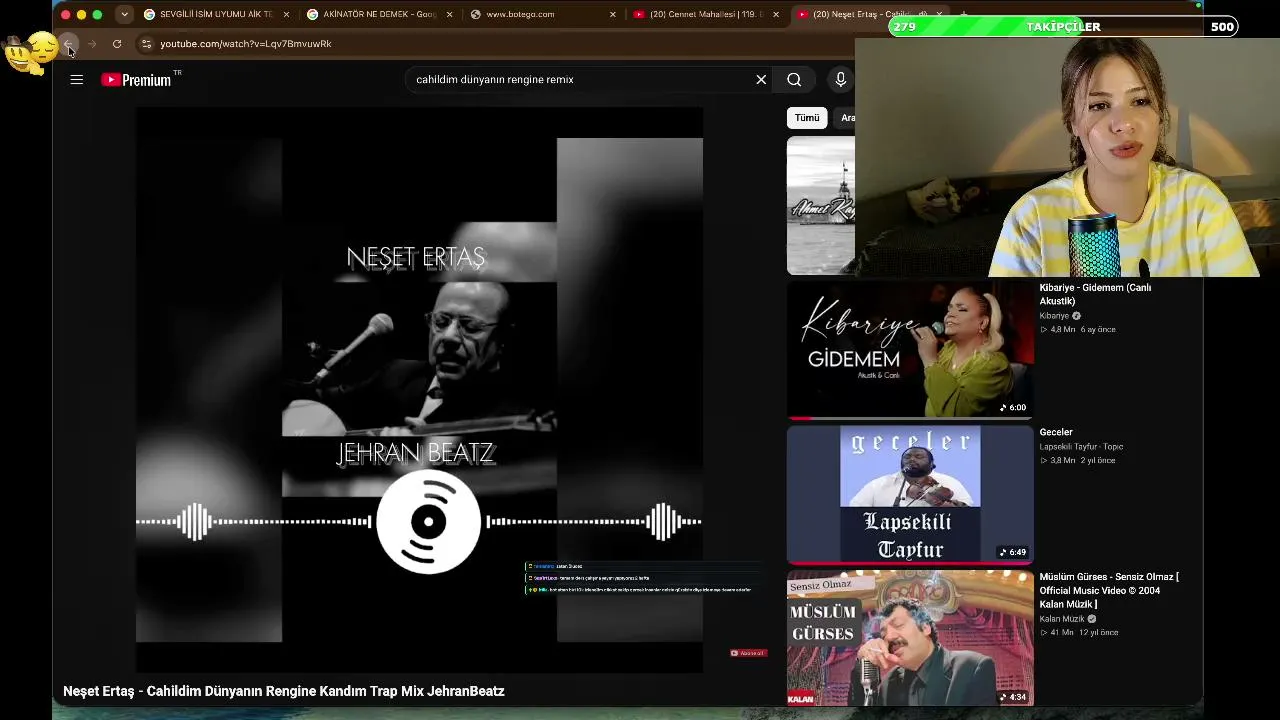This screenshot has height=720, width=1280.
Task: Expand the browser tab search dropdown
Action: (x=124, y=15)
